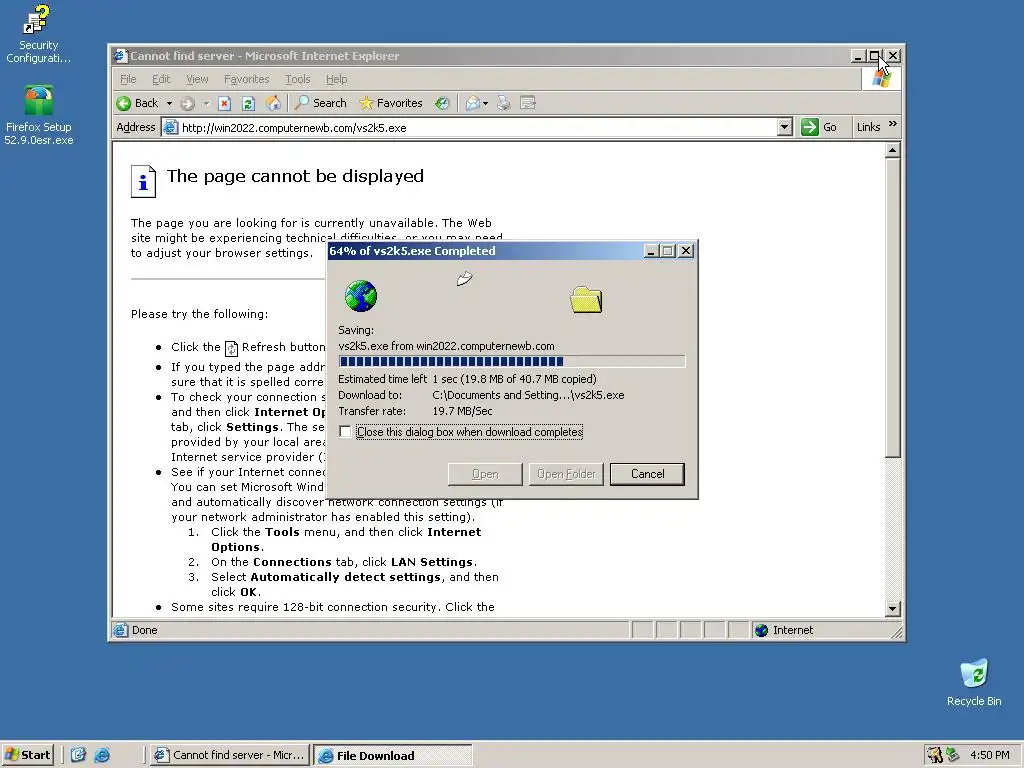Screen dimensions: 1024x768
Task: Click 'The page cannot be displayed' heading
Action: click(x=295, y=176)
